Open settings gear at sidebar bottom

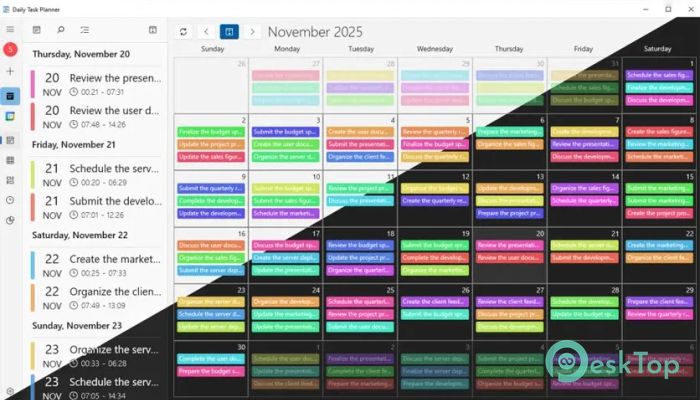tap(10, 392)
